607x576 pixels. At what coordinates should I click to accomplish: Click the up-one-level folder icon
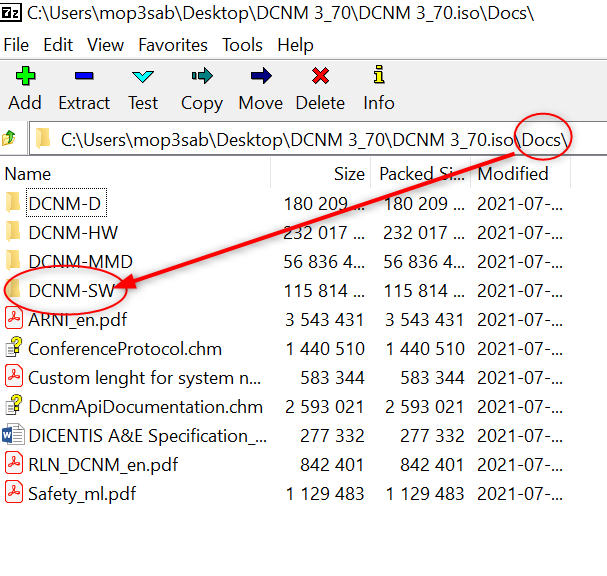tap(9, 138)
